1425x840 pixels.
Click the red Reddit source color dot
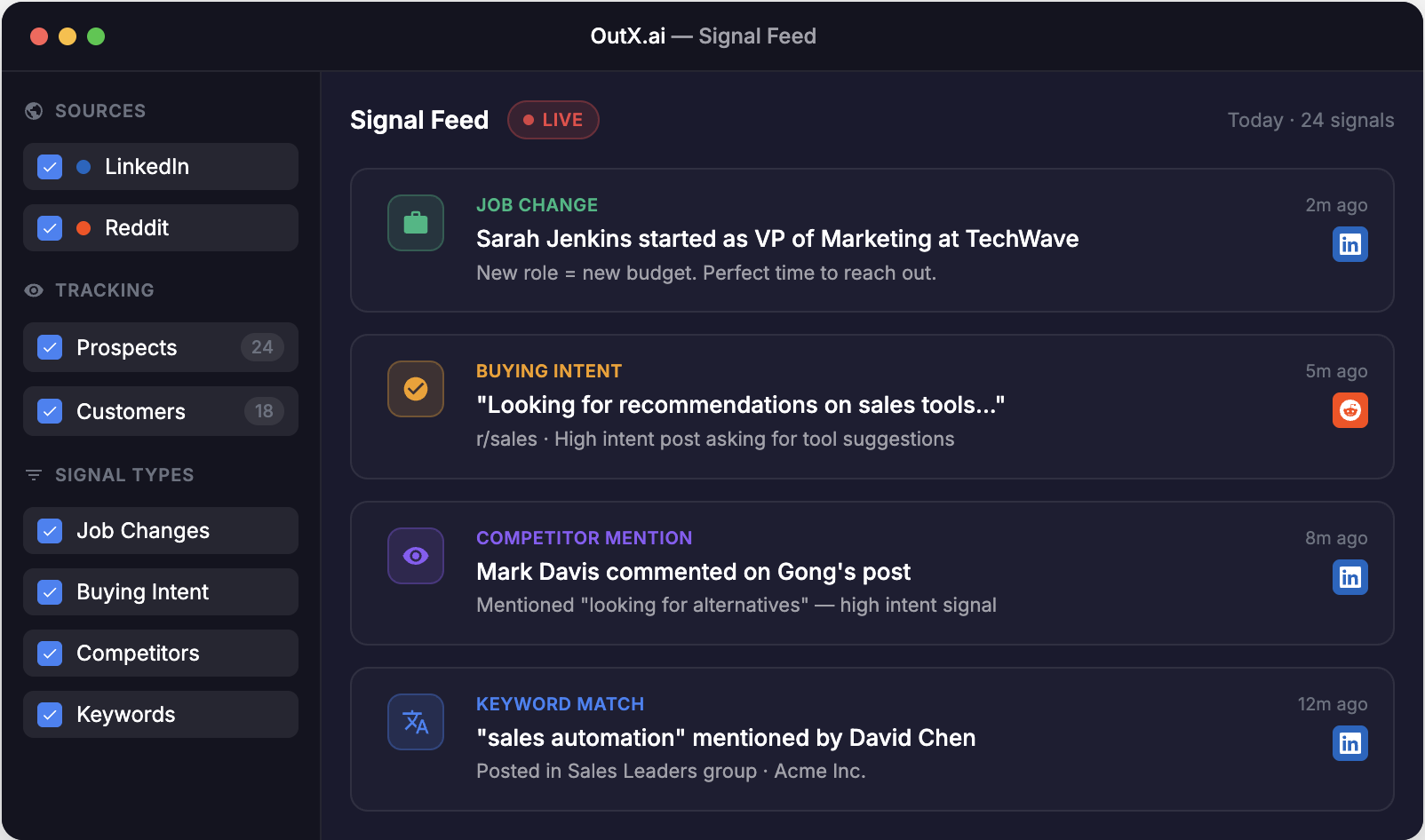click(84, 228)
